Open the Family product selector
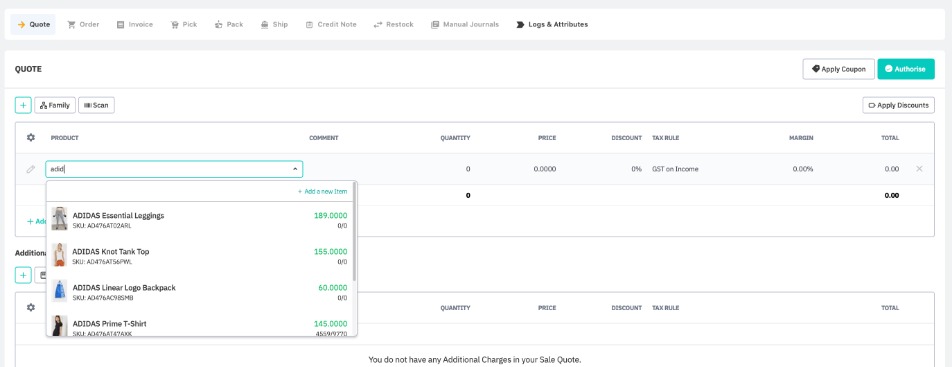This screenshot has height=367, width=952. [x=55, y=105]
